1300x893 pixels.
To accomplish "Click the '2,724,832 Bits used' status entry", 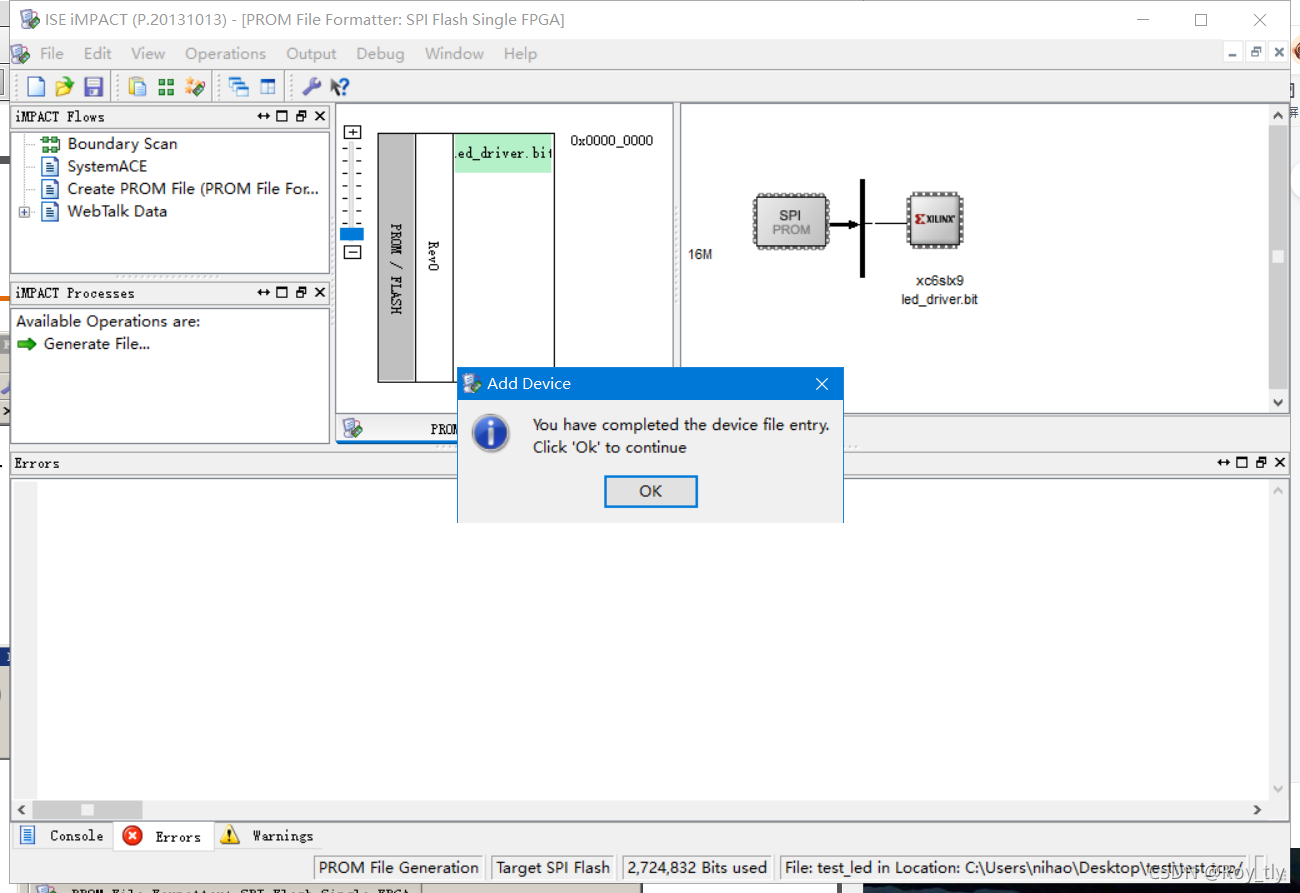I will pyautogui.click(x=697, y=867).
